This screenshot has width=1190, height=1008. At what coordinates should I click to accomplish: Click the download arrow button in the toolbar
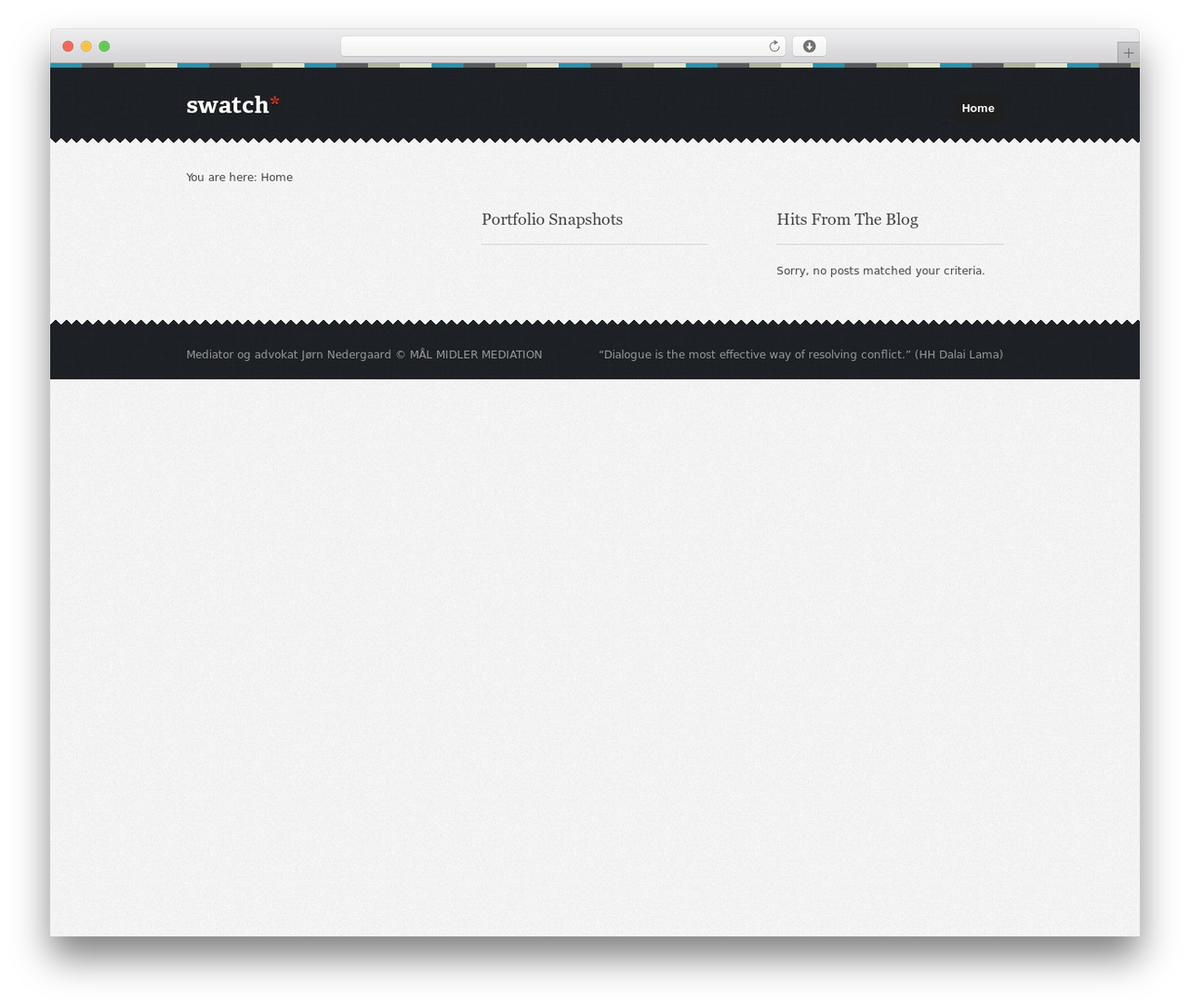(x=809, y=46)
